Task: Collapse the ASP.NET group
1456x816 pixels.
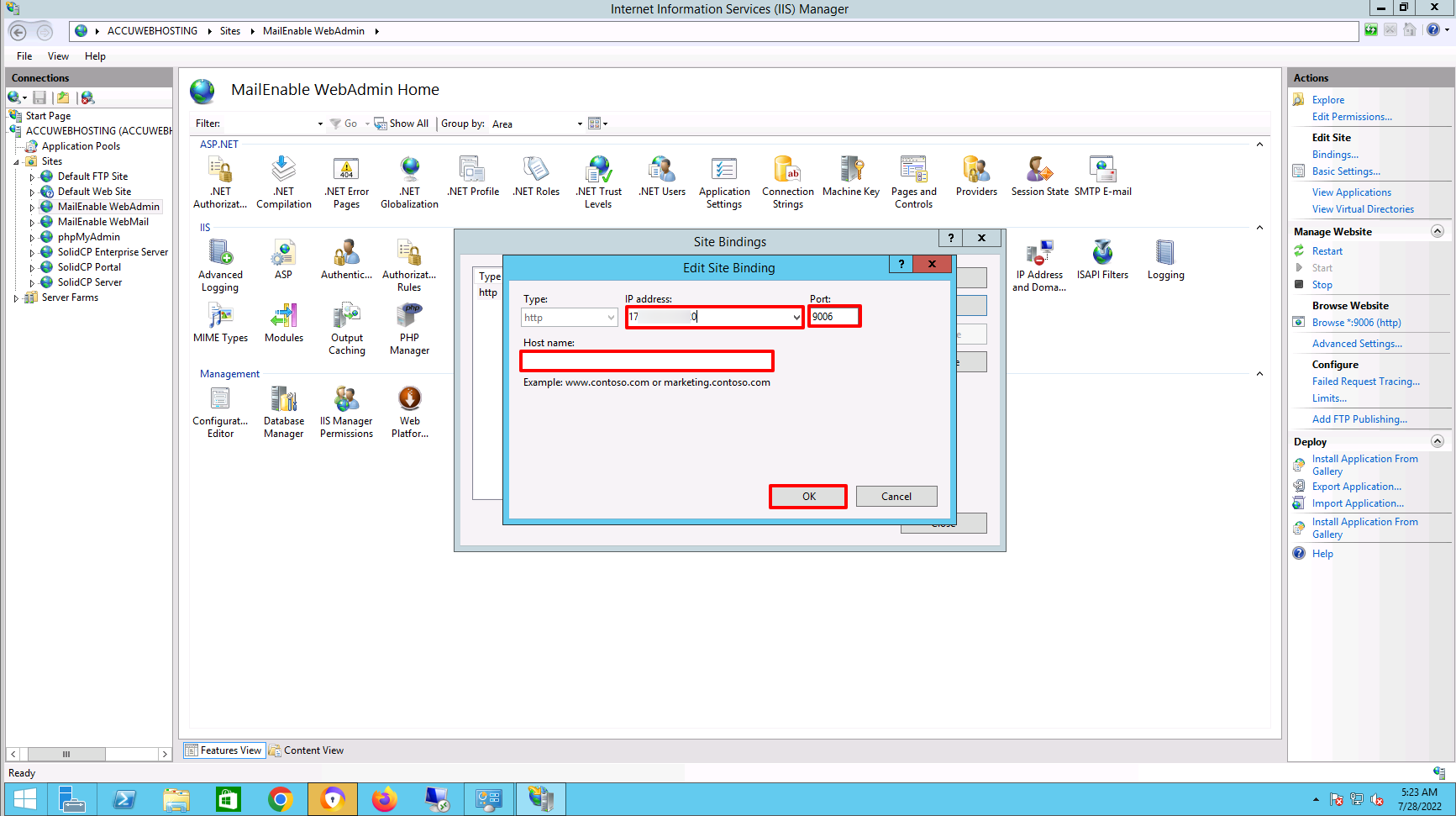Action: (x=1259, y=145)
